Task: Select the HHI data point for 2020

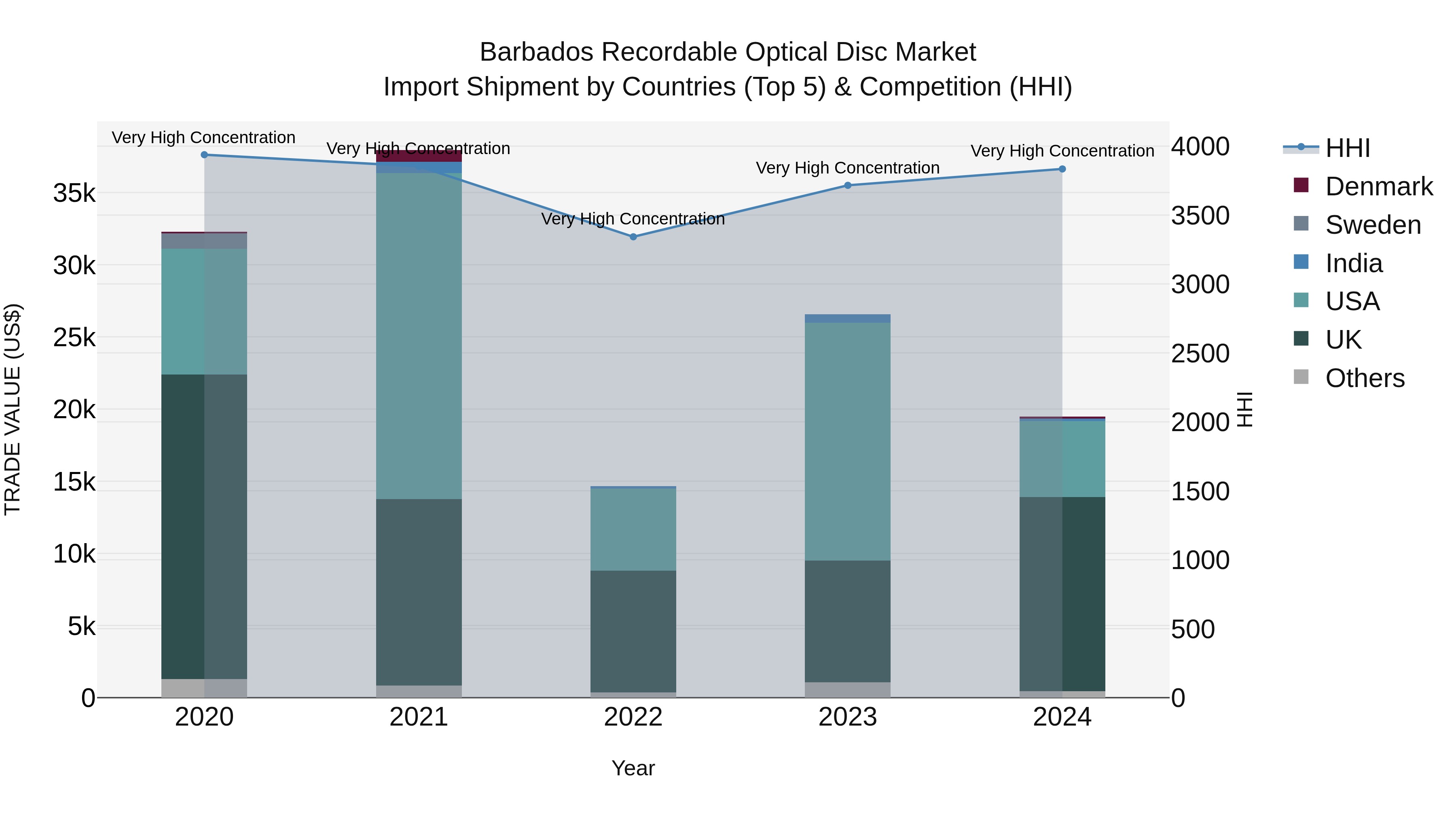Action: [x=205, y=155]
